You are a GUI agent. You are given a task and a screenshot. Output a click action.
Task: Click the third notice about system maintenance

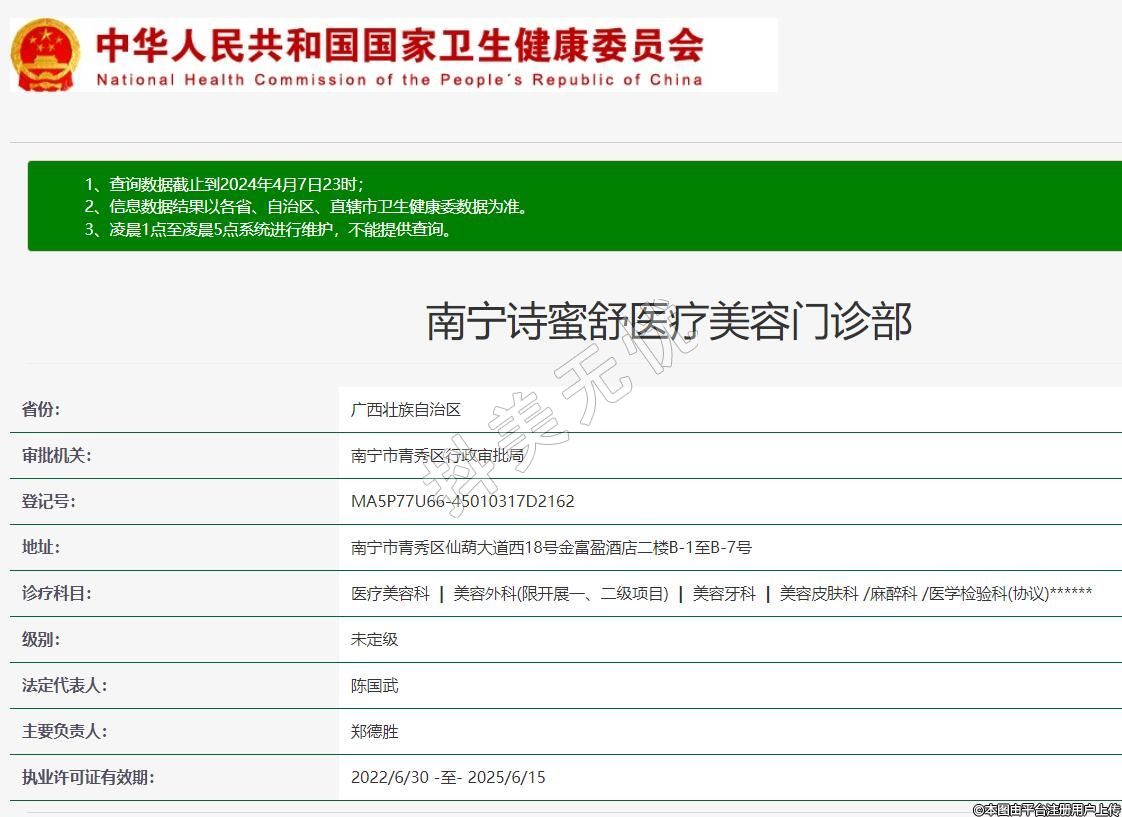[x=282, y=230]
